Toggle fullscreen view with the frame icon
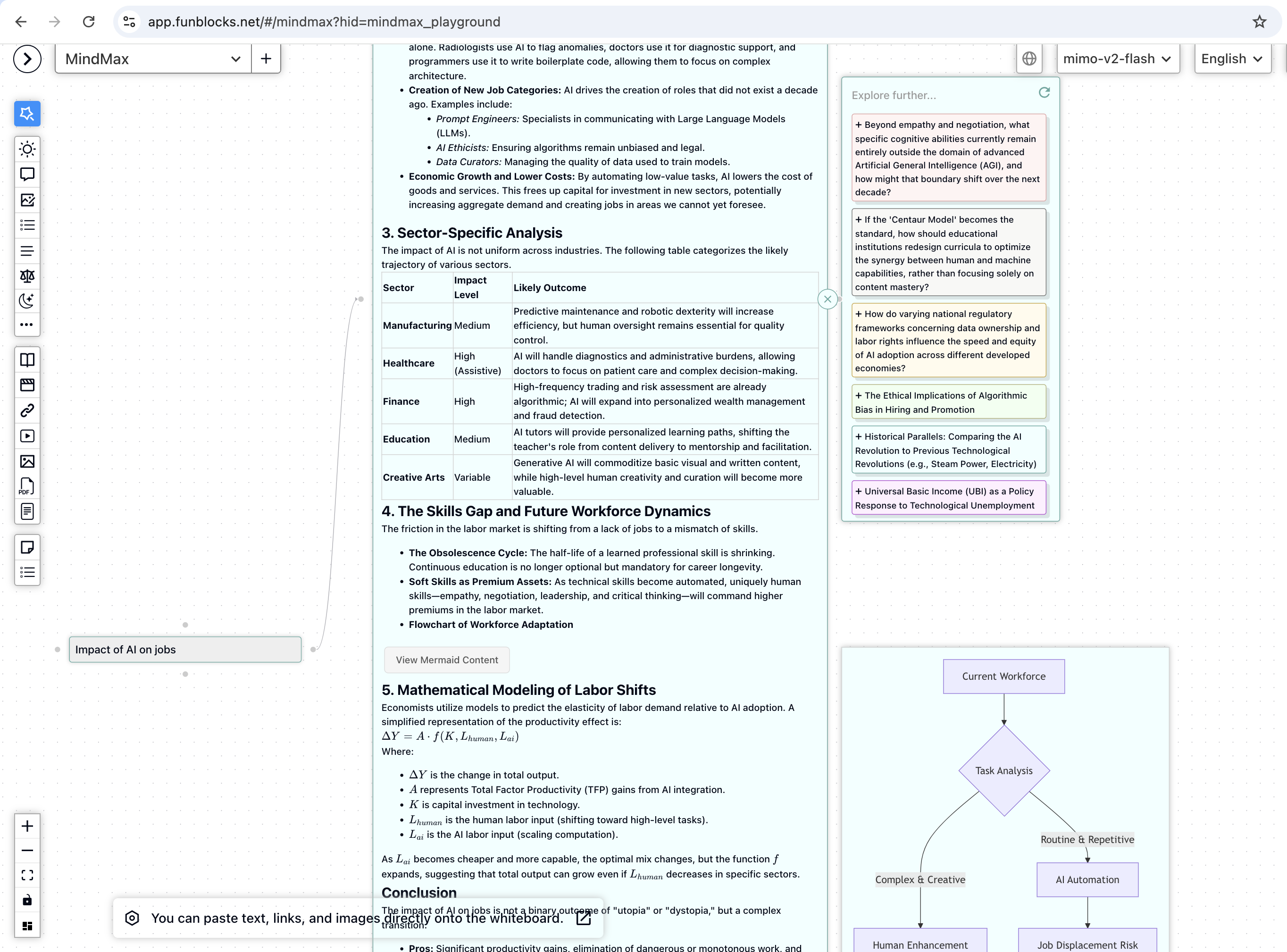Image resolution: width=1287 pixels, height=952 pixels. 27,875
